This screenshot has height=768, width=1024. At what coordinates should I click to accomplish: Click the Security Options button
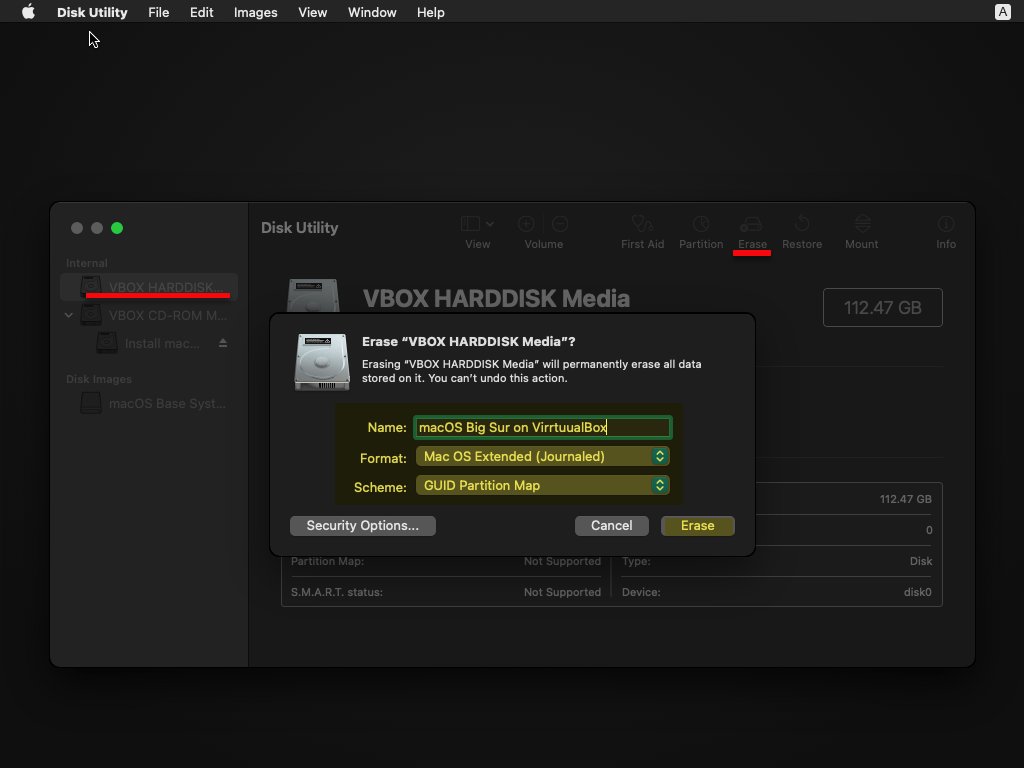coord(362,526)
